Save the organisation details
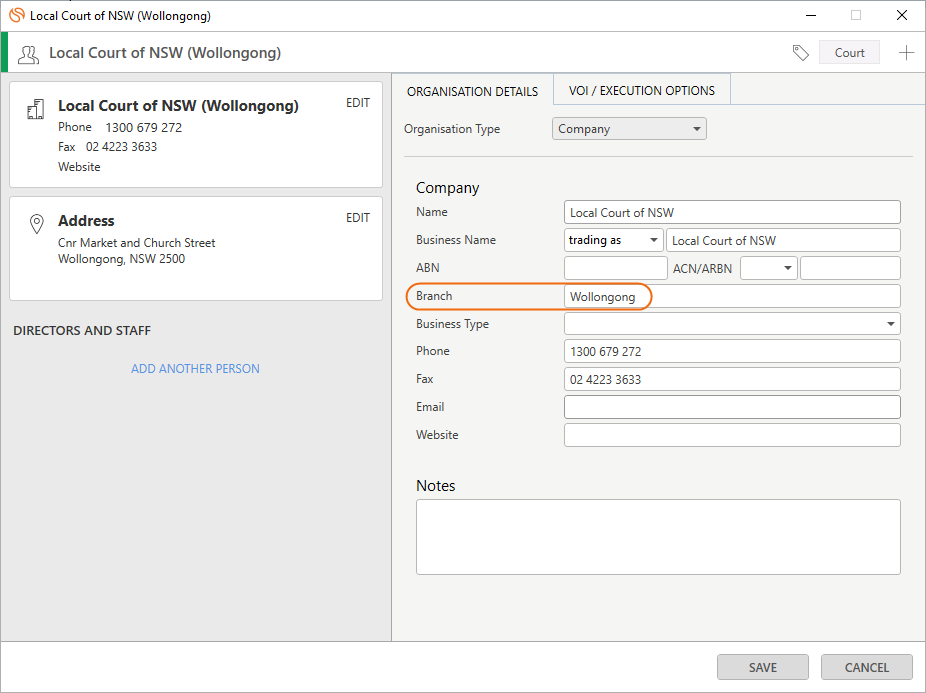This screenshot has height=693, width=926. (x=762, y=667)
